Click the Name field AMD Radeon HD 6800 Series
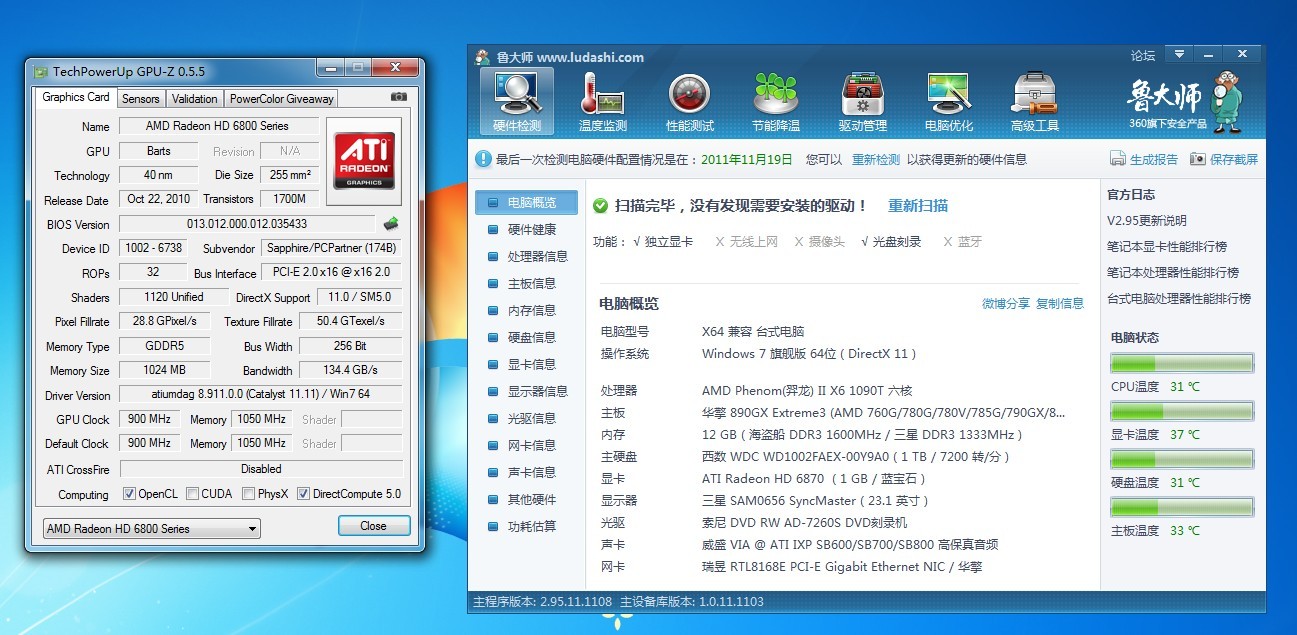 coord(218,126)
